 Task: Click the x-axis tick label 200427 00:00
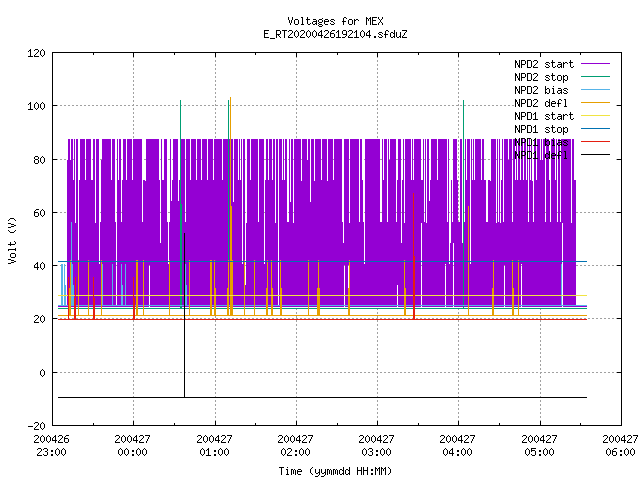click(132, 445)
